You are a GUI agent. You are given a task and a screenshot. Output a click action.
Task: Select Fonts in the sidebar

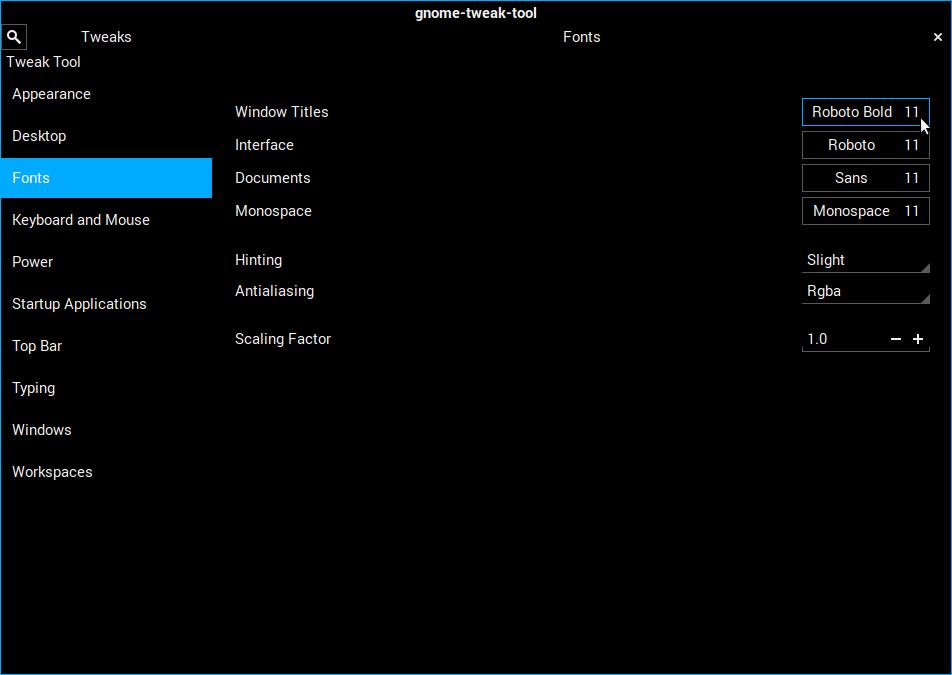(x=31, y=178)
